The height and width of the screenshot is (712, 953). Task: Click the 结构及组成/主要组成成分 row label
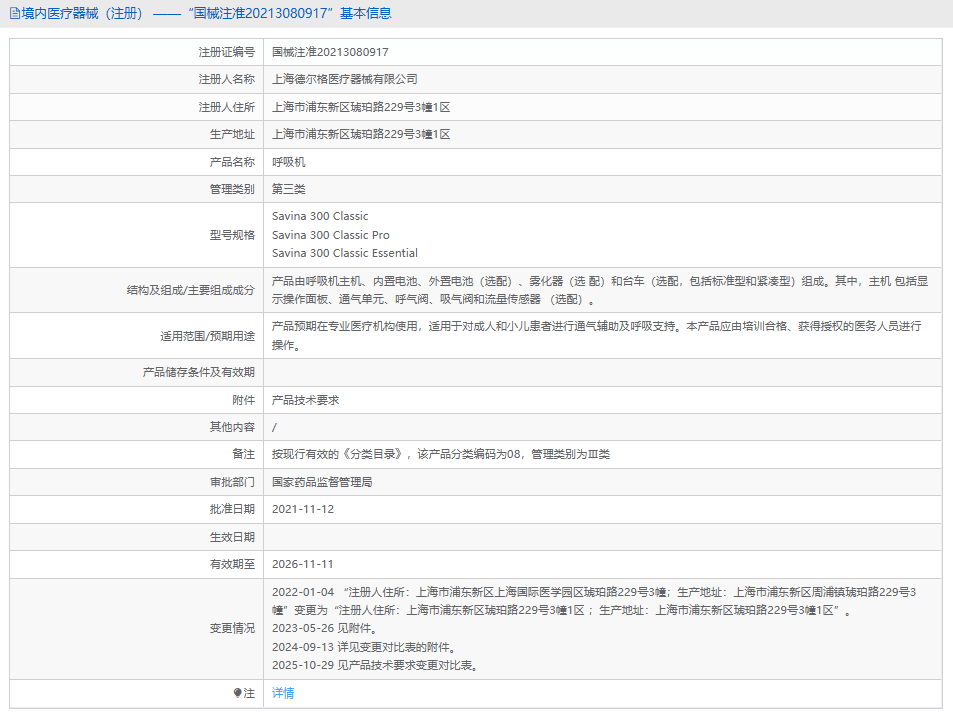[x=190, y=290]
